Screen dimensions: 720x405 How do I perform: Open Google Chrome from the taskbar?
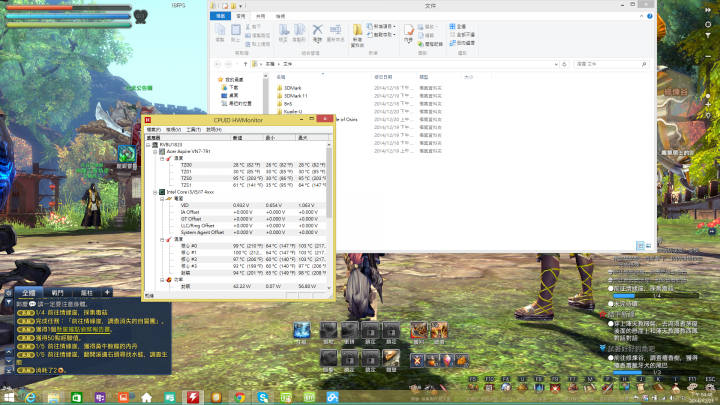pos(239,398)
